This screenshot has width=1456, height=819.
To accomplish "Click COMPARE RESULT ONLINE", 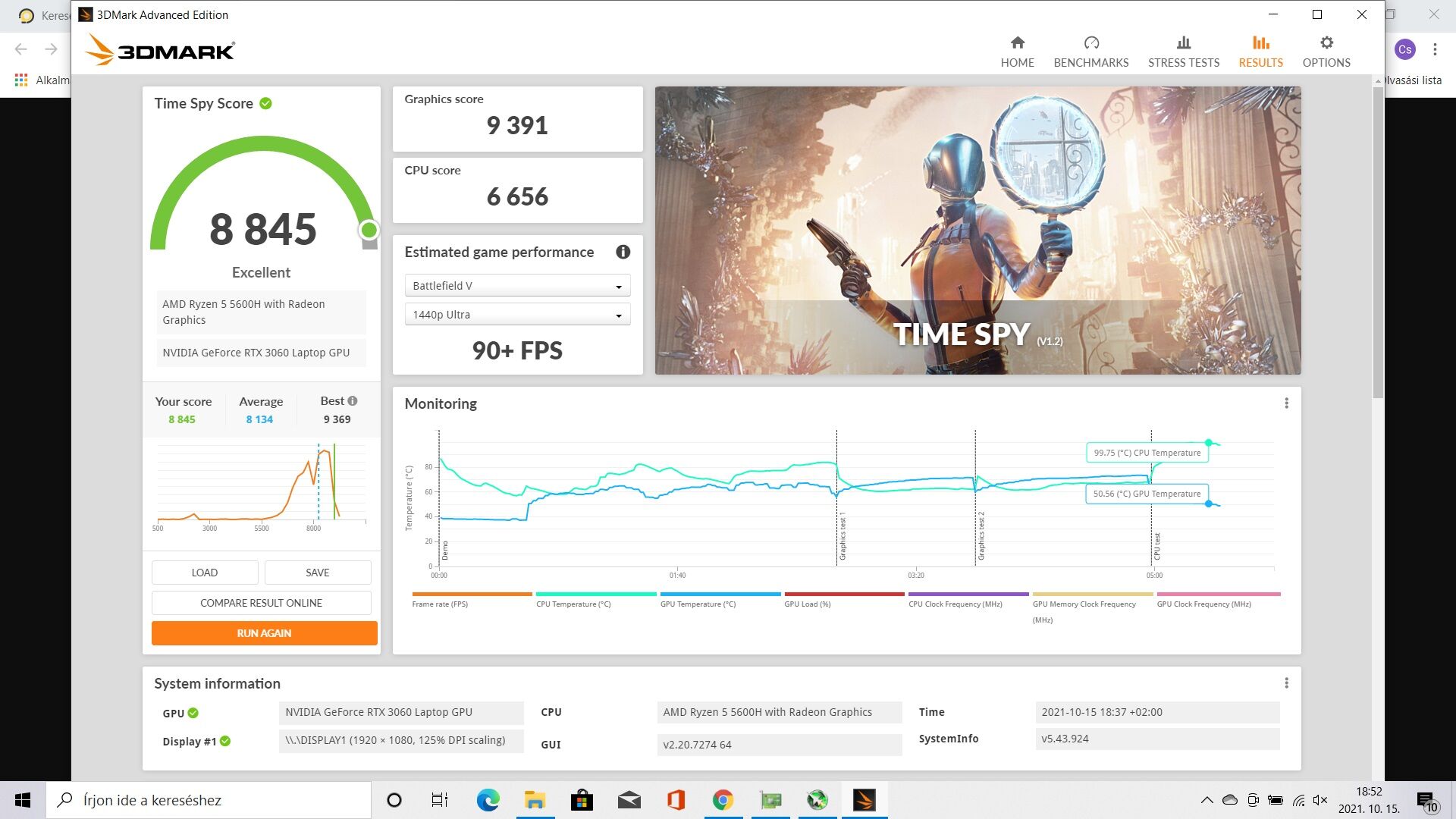I will pos(262,603).
